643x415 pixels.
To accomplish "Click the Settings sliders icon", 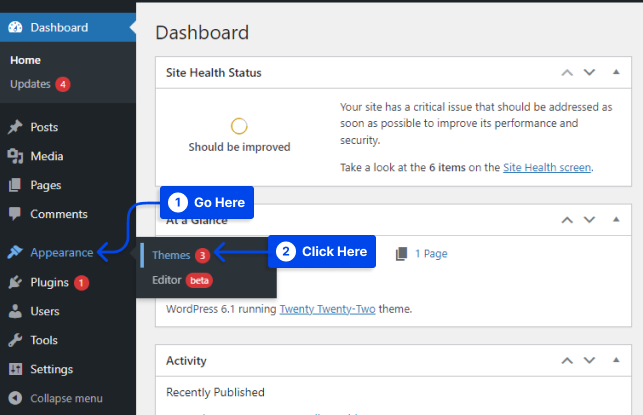I will coord(15,369).
